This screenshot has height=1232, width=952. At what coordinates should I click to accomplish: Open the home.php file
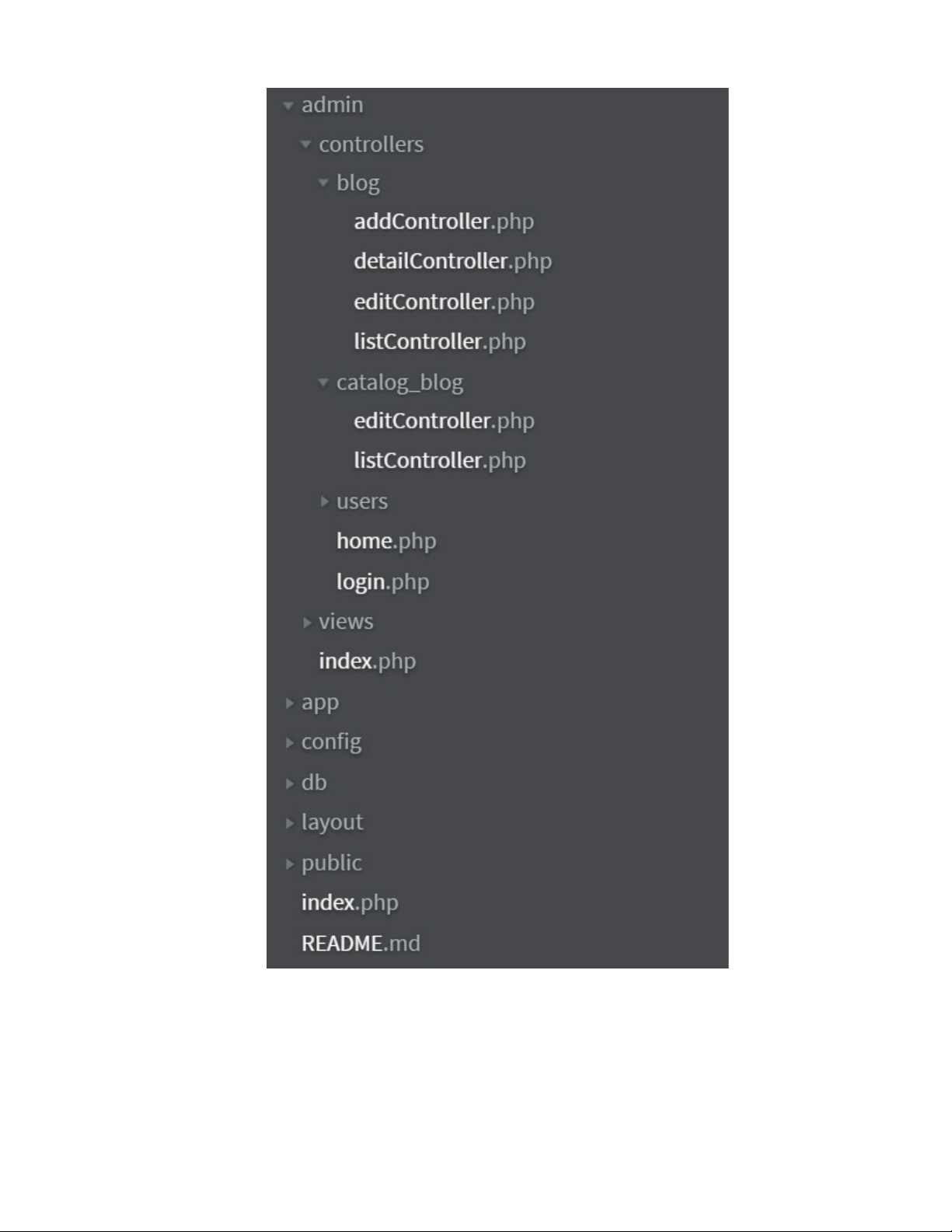(385, 541)
